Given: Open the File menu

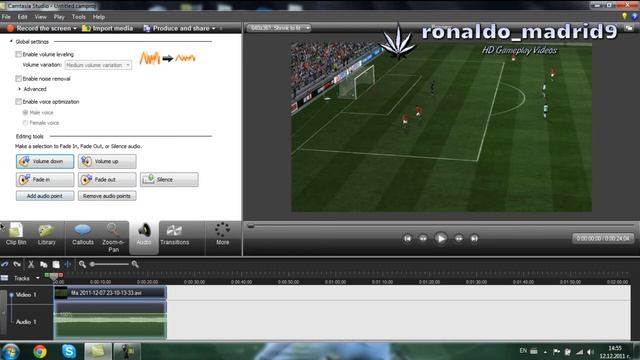Looking at the screenshot, I should [x=6, y=17].
